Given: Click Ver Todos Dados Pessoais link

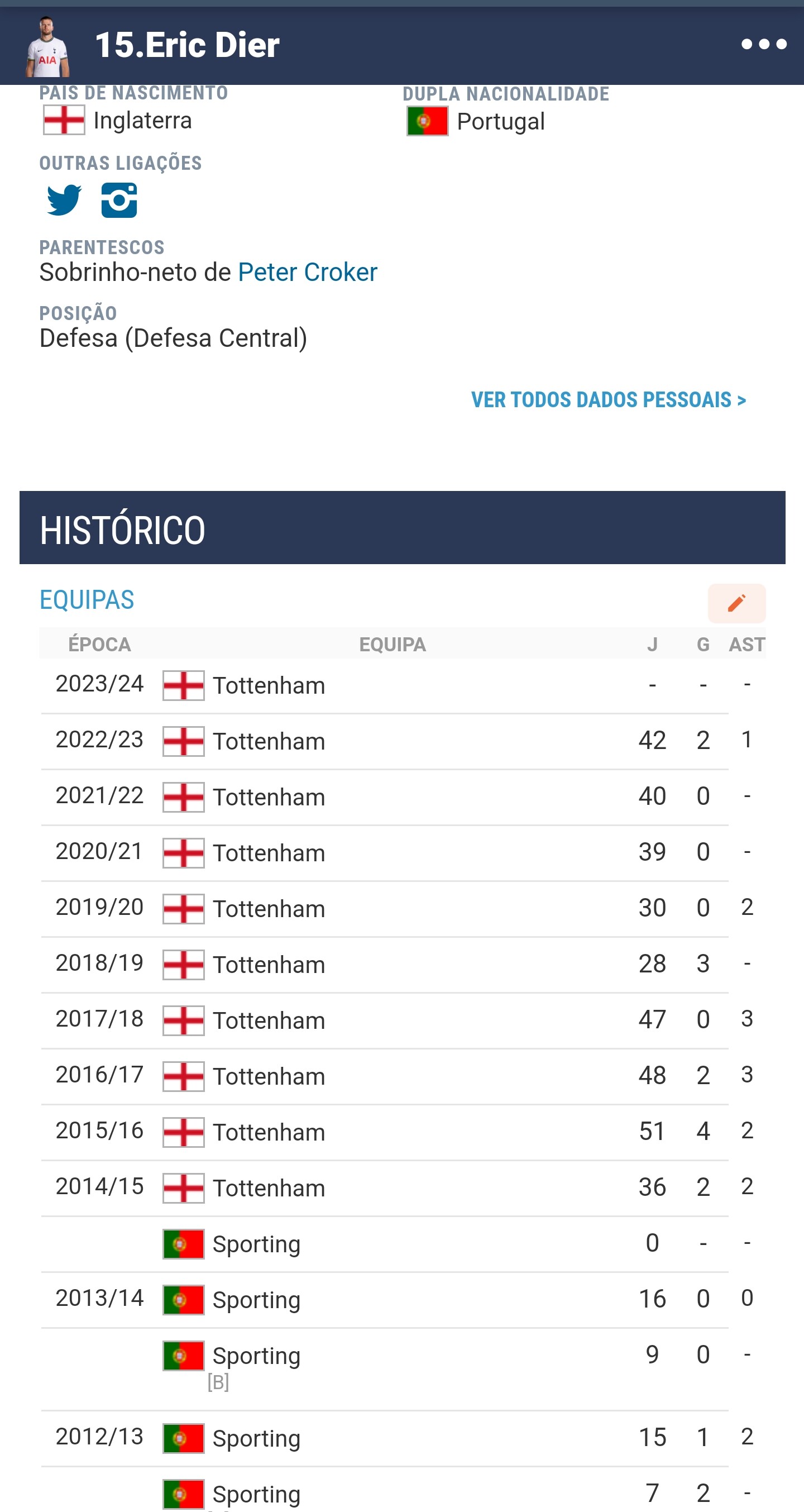Looking at the screenshot, I should click(608, 400).
